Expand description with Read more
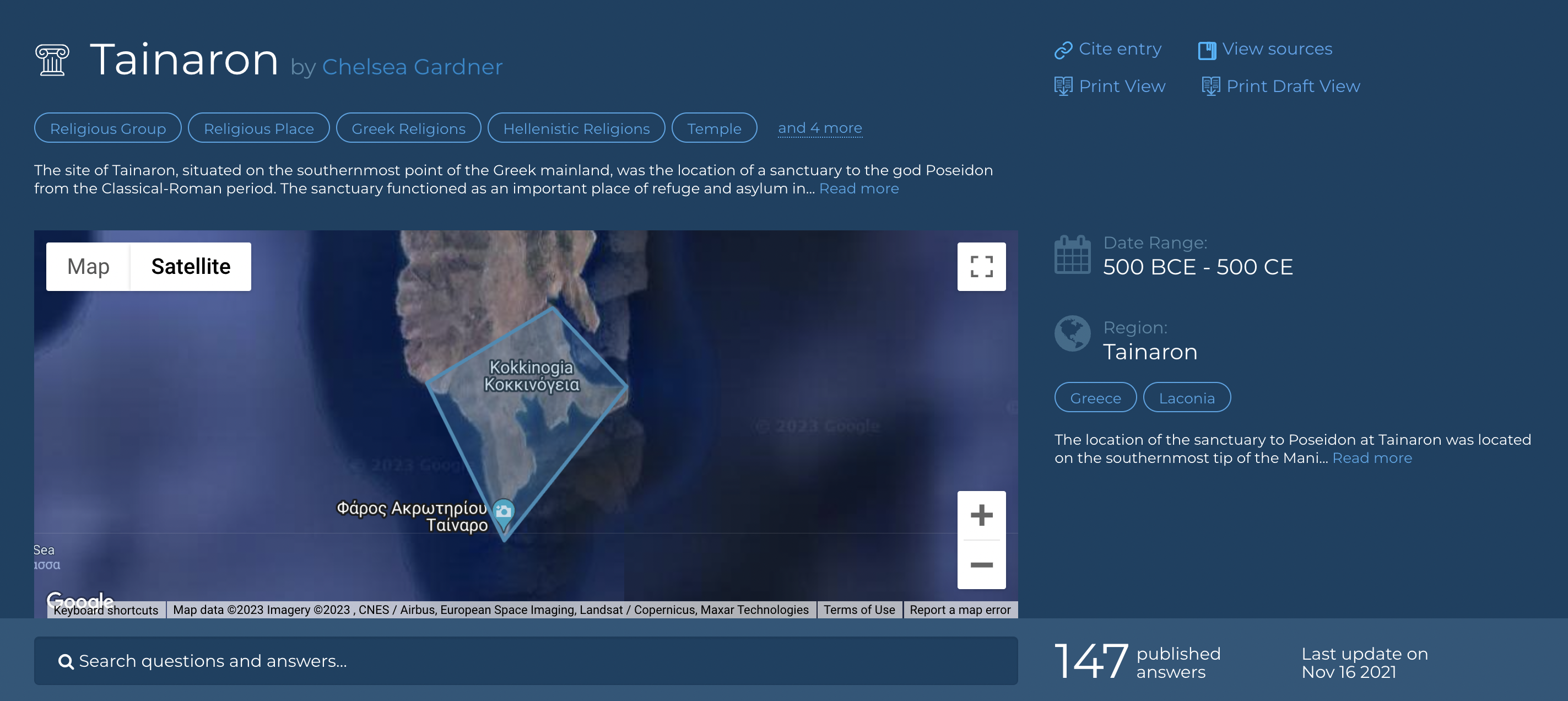Viewport: 1568px width, 701px height. (x=858, y=189)
